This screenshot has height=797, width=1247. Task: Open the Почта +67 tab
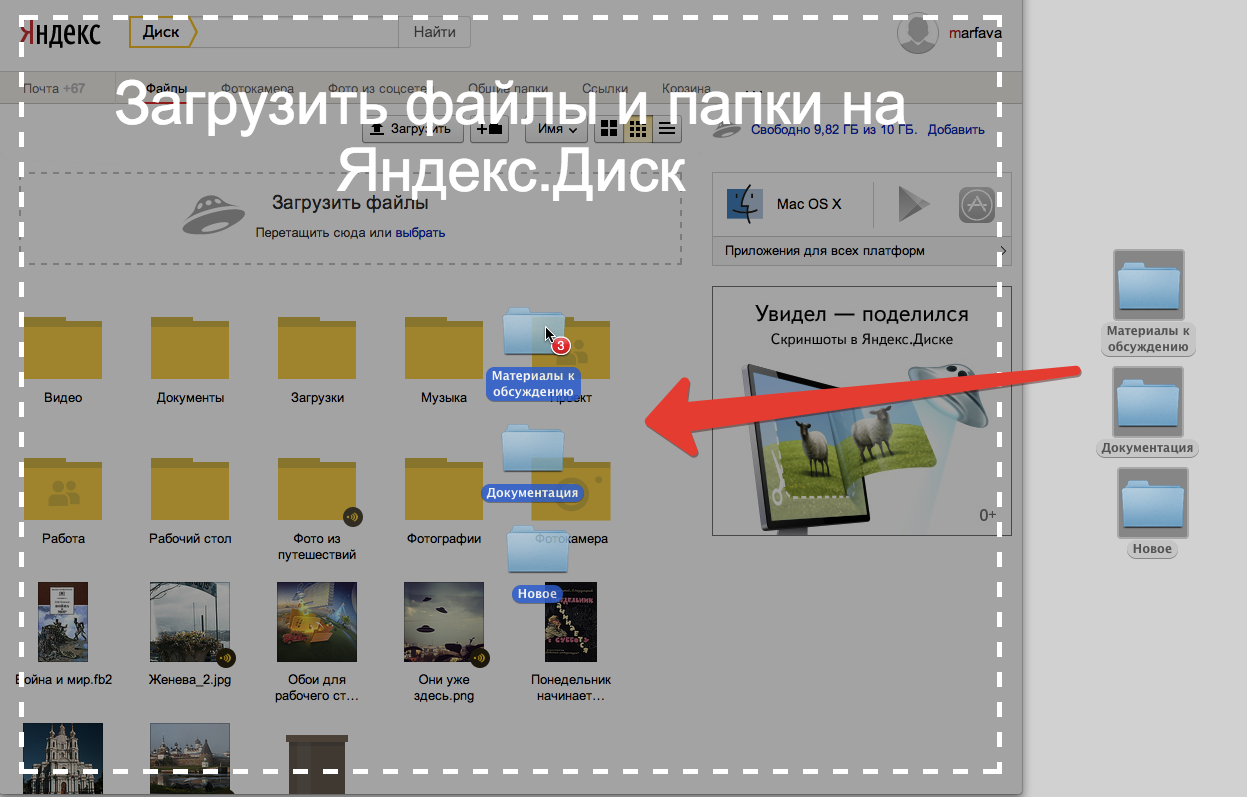click(x=54, y=88)
